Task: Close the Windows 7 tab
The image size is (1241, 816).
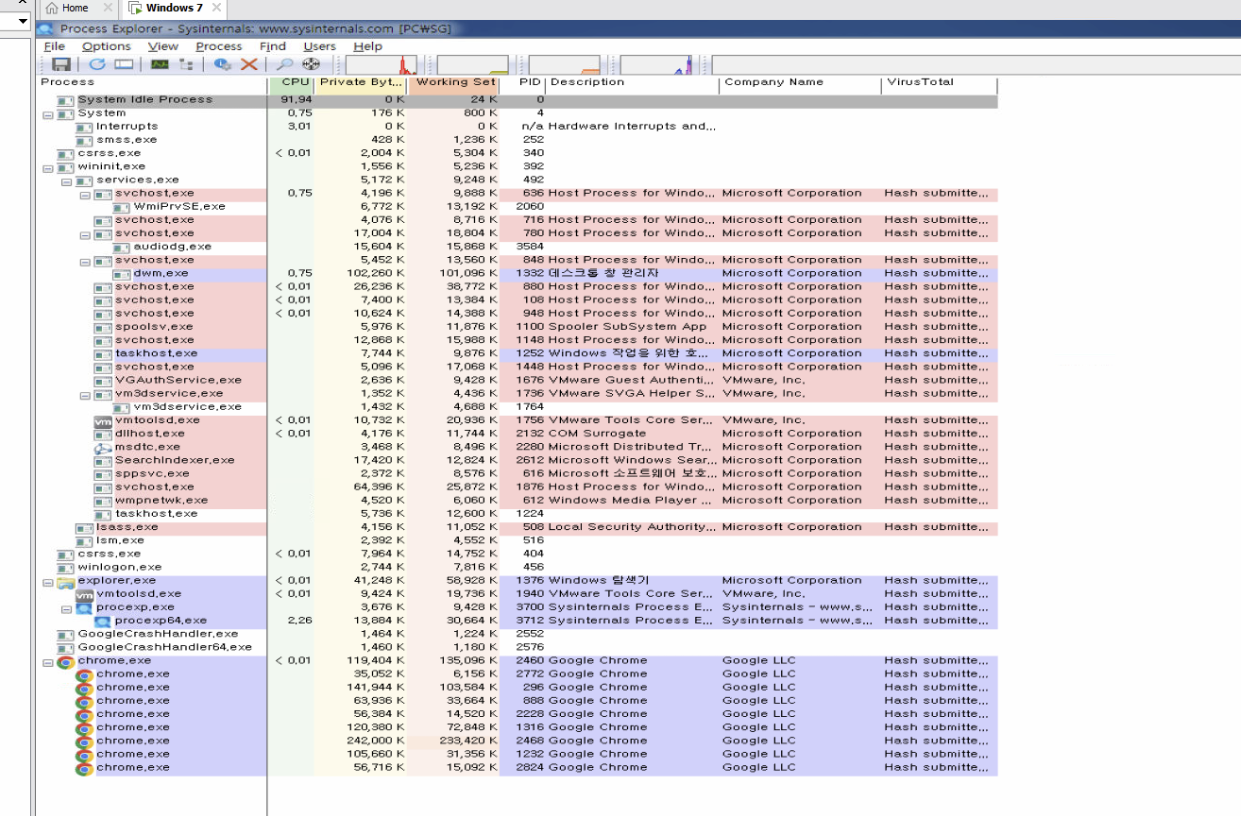Action: click(217, 8)
